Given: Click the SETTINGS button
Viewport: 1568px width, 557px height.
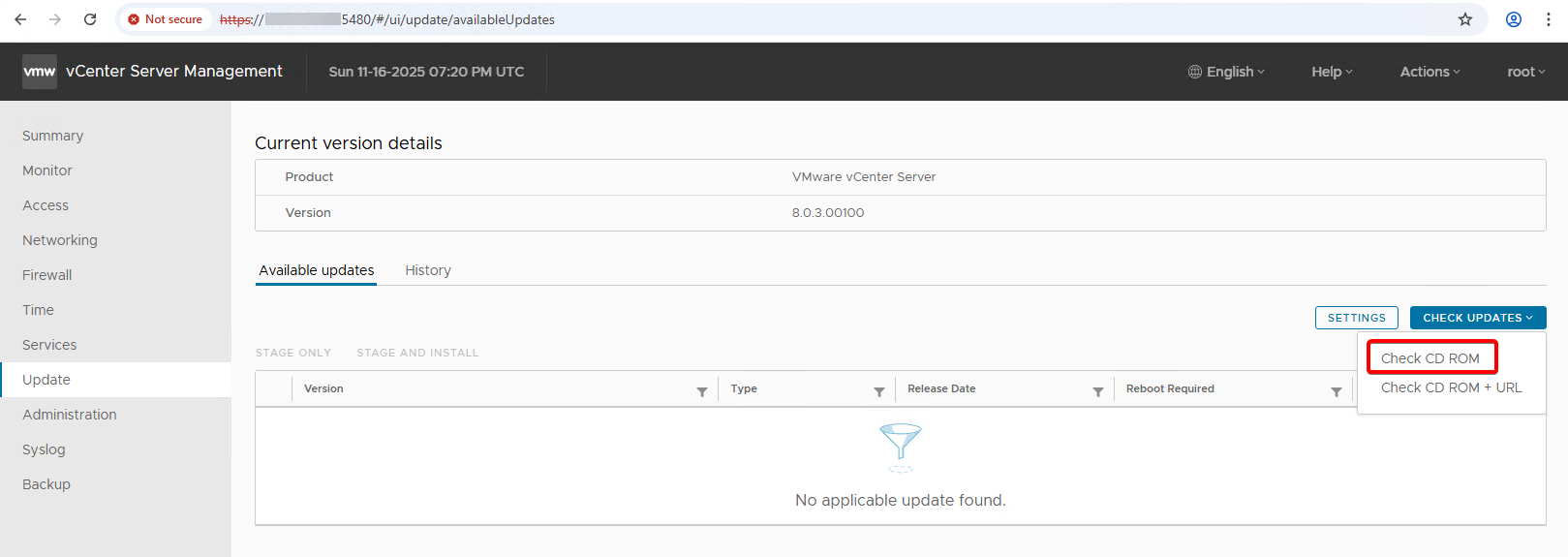Looking at the screenshot, I should point(1356,318).
